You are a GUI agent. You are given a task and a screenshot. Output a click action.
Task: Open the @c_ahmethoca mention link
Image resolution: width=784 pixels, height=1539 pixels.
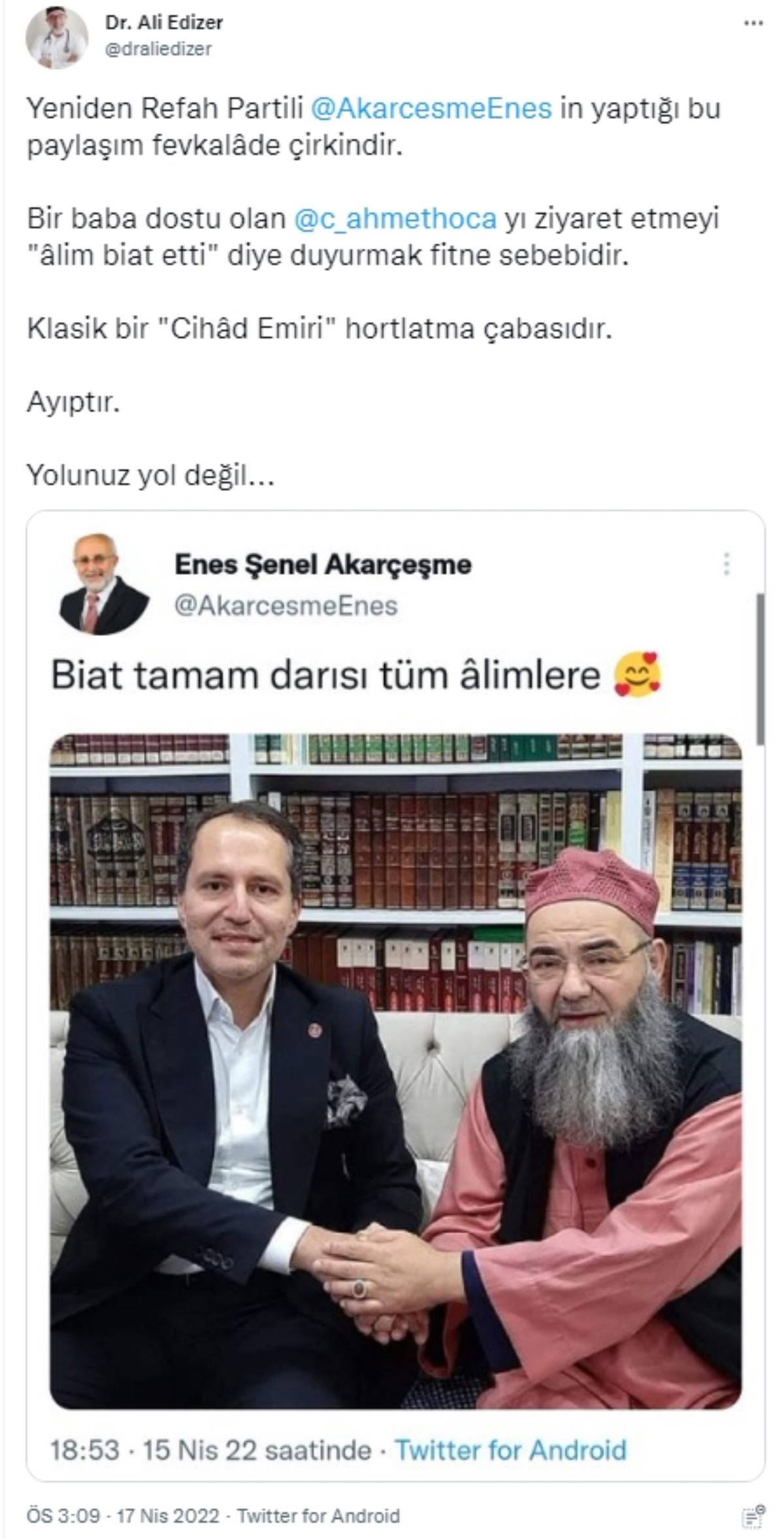tap(395, 219)
